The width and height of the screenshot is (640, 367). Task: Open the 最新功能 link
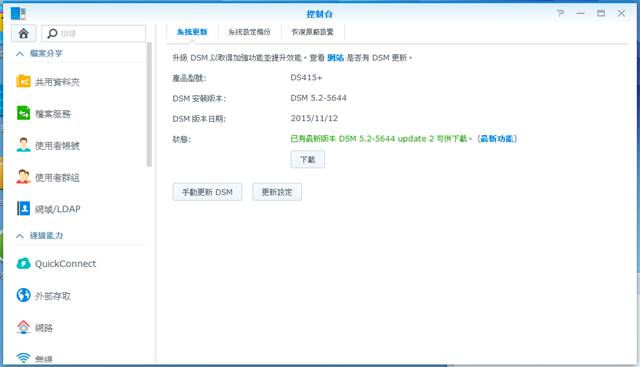pos(497,139)
